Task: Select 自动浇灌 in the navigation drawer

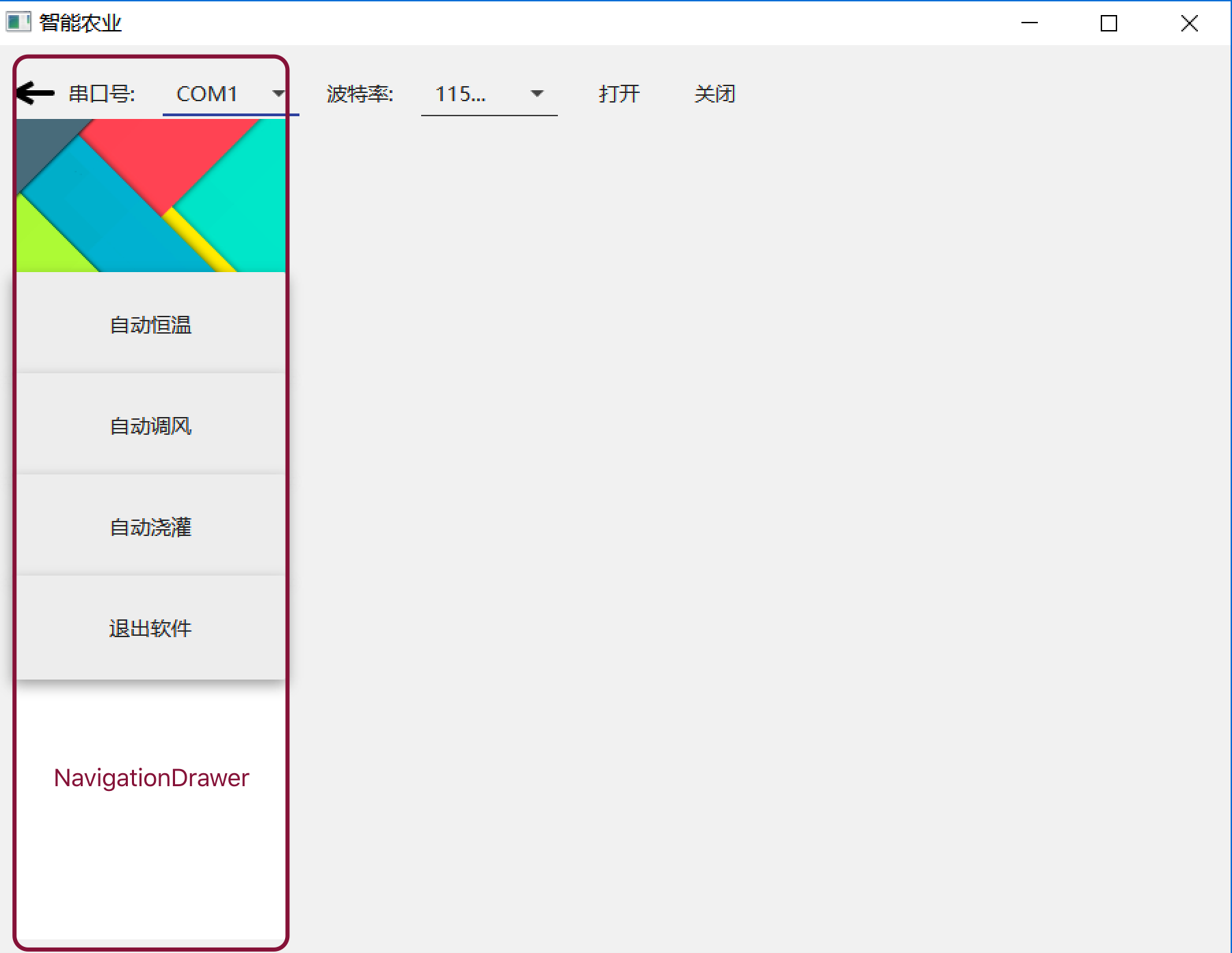Action: click(x=150, y=527)
